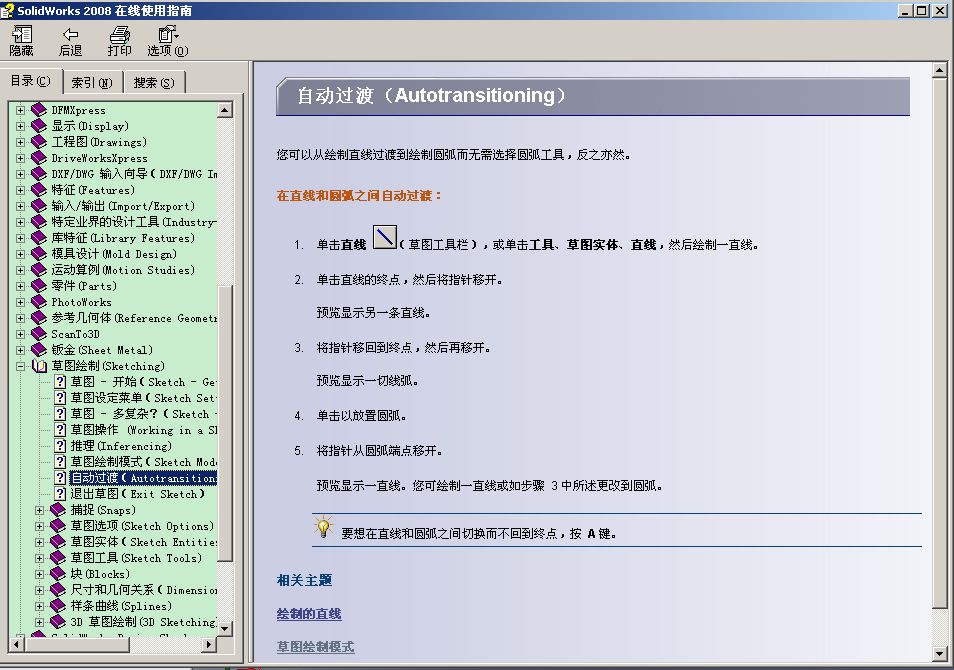Image resolution: width=954 pixels, height=670 pixels.
Task: Click the topic pane scroll-down arrow
Action: [x=939, y=655]
